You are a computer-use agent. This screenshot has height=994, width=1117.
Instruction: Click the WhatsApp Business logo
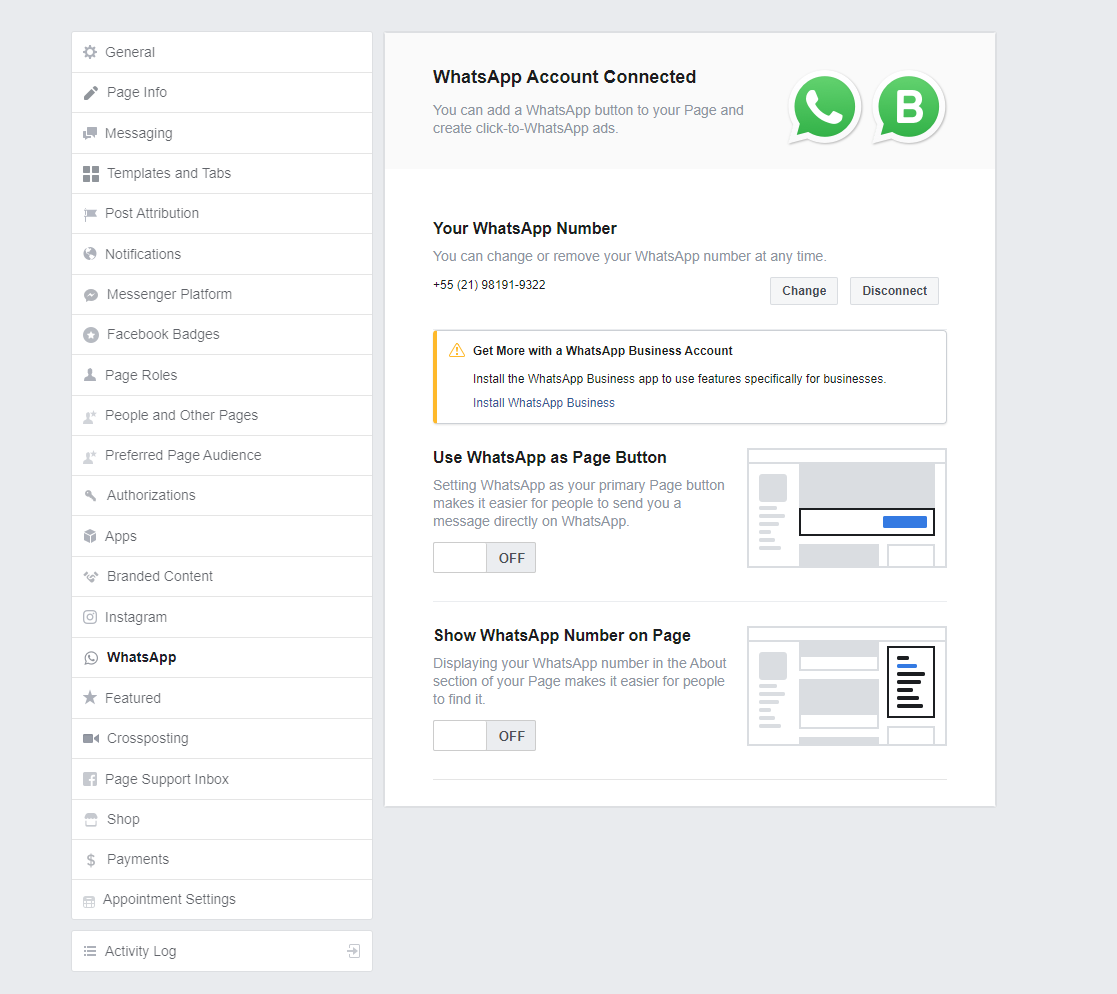coord(908,108)
